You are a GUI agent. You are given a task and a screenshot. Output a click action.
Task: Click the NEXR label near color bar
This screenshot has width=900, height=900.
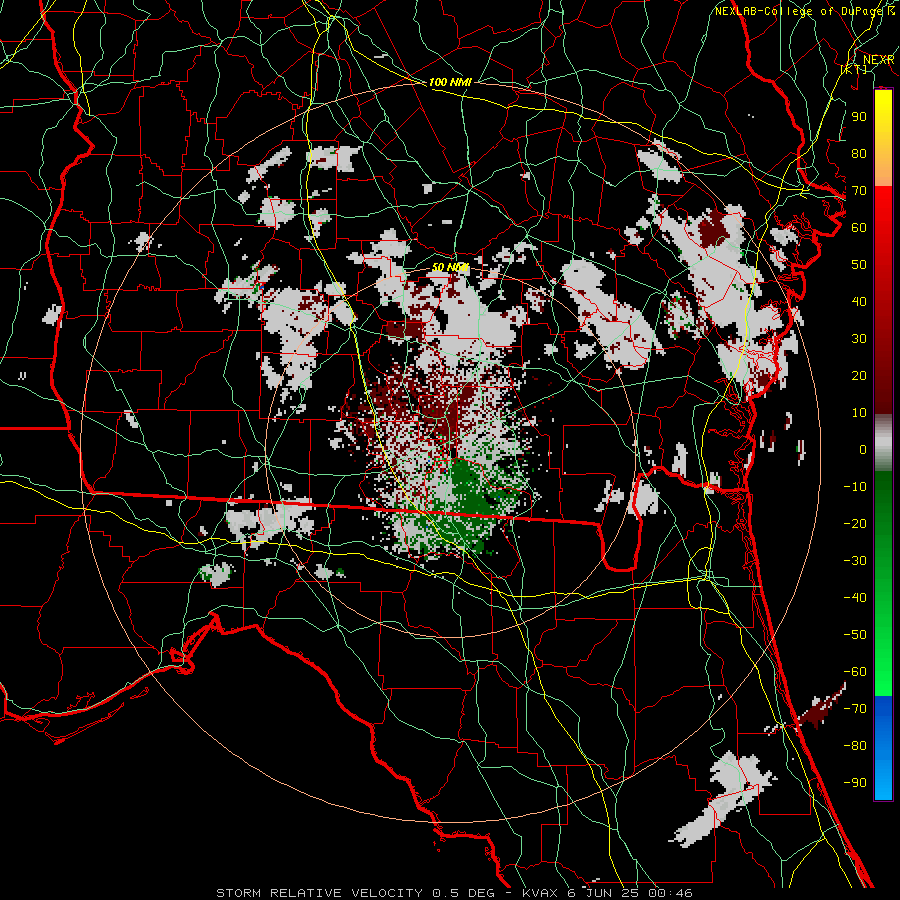point(879,60)
